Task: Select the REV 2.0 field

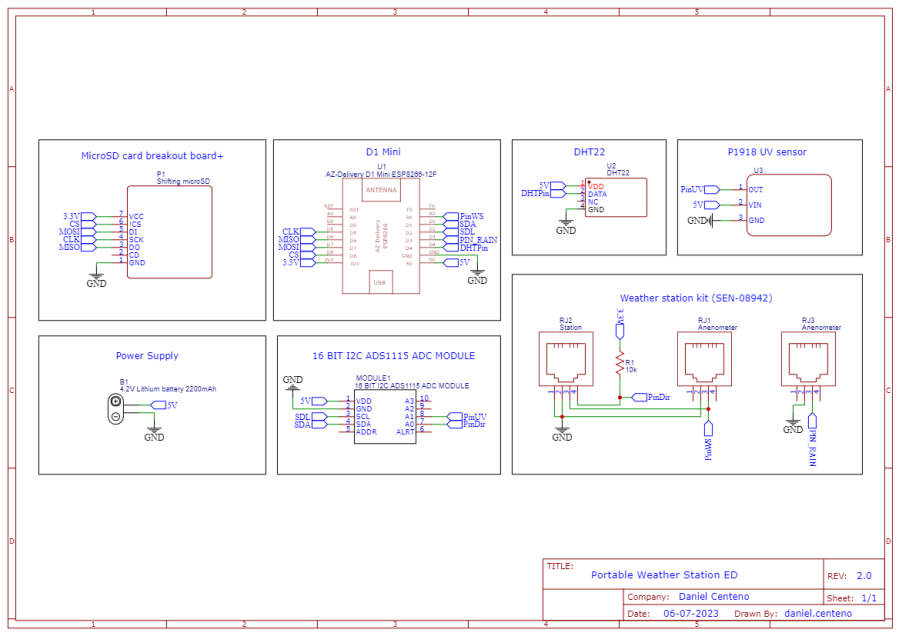Action: tap(863, 576)
